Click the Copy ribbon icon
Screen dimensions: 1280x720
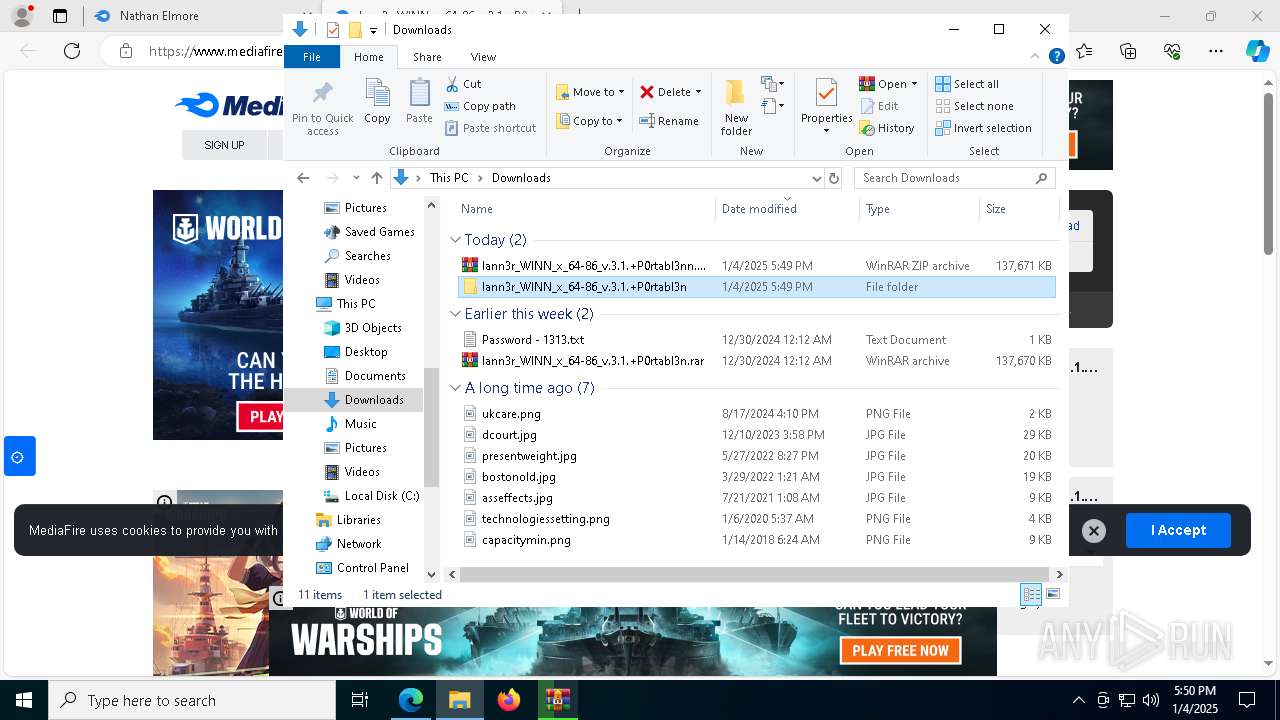(x=377, y=101)
